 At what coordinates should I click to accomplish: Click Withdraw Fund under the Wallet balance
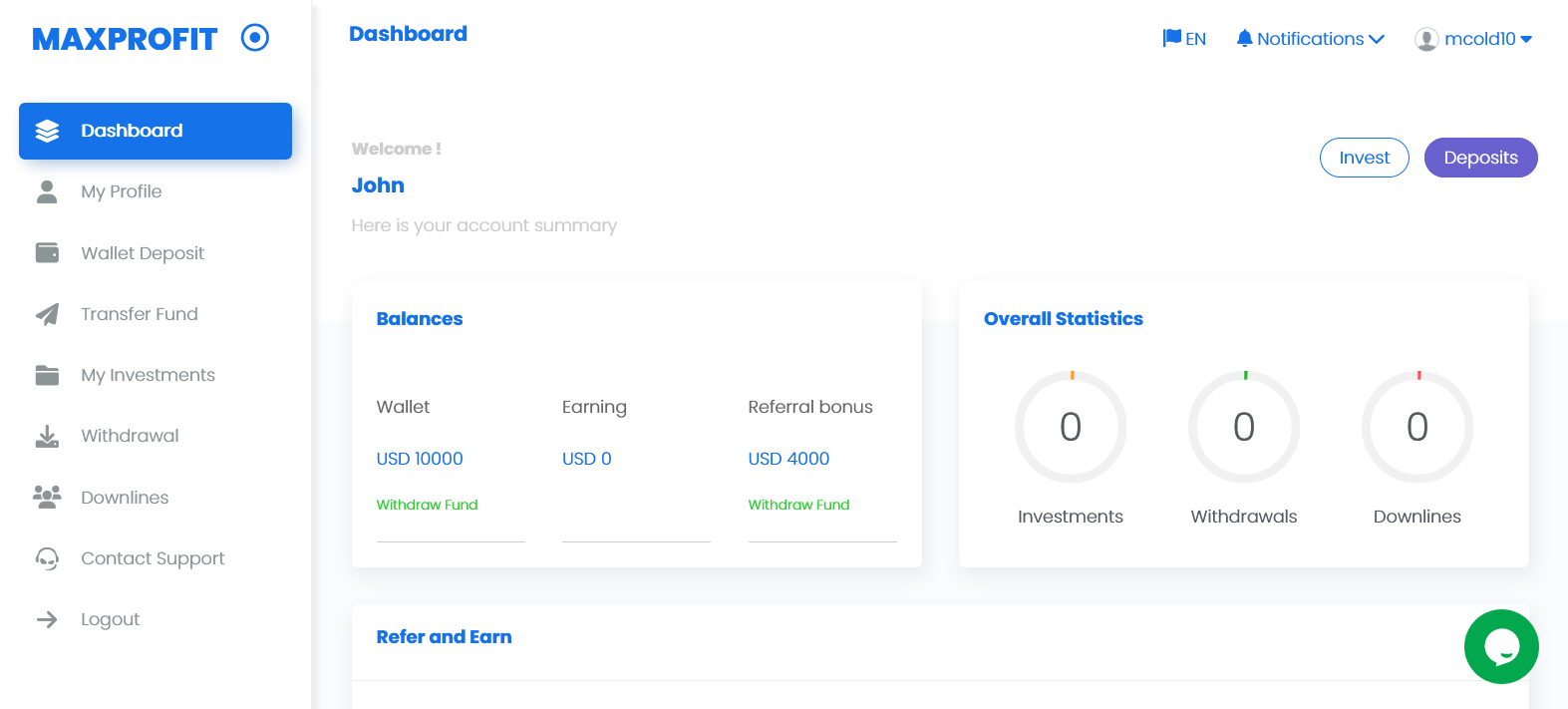coord(427,505)
